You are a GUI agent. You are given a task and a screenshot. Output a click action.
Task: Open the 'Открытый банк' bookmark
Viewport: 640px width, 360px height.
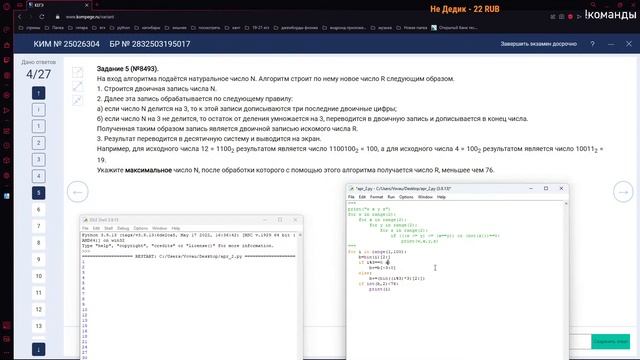(x=454, y=28)
